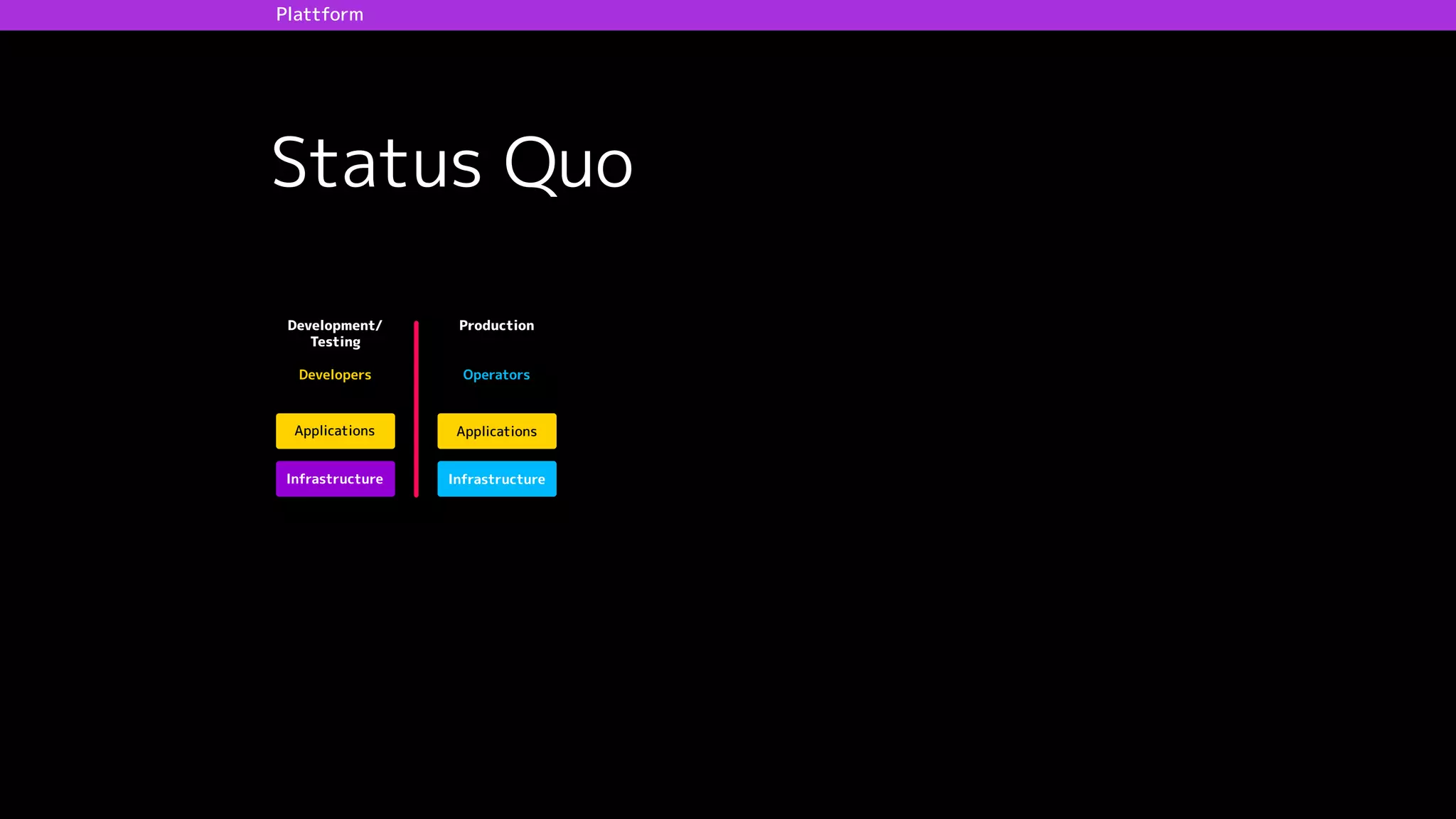Select the Testing heading line

(335, 342)
